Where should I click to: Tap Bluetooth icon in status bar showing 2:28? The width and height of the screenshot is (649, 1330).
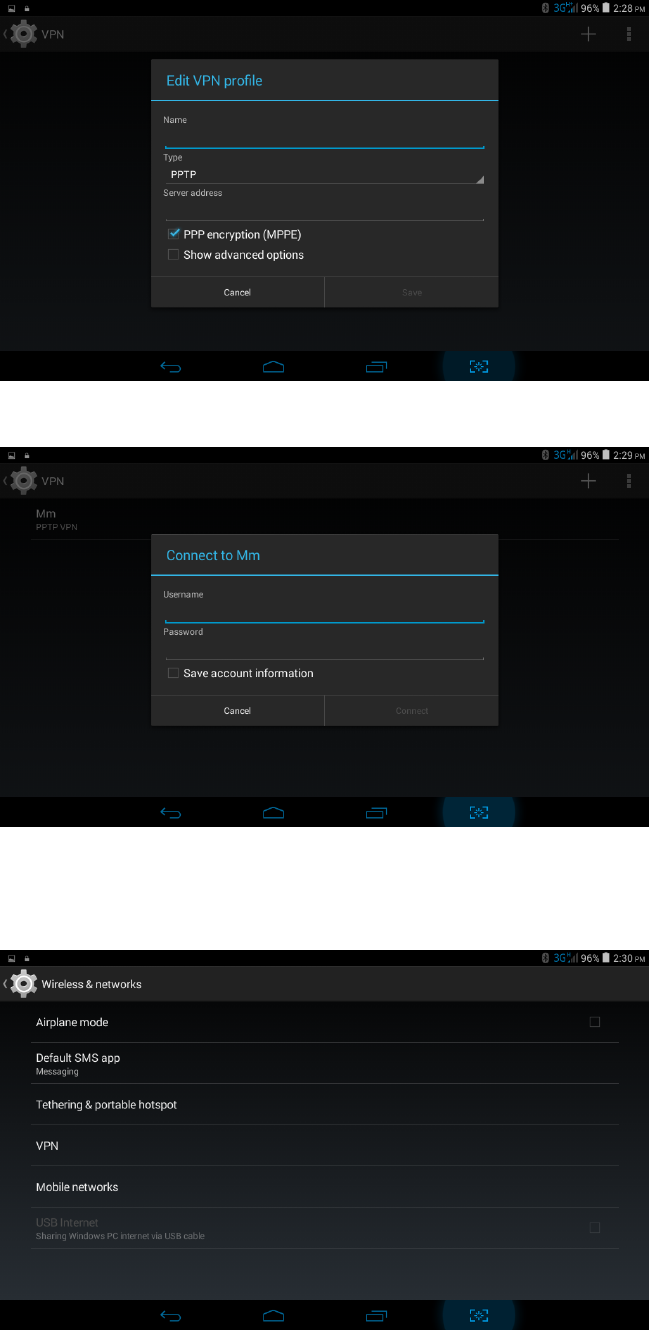coord(545,7)
